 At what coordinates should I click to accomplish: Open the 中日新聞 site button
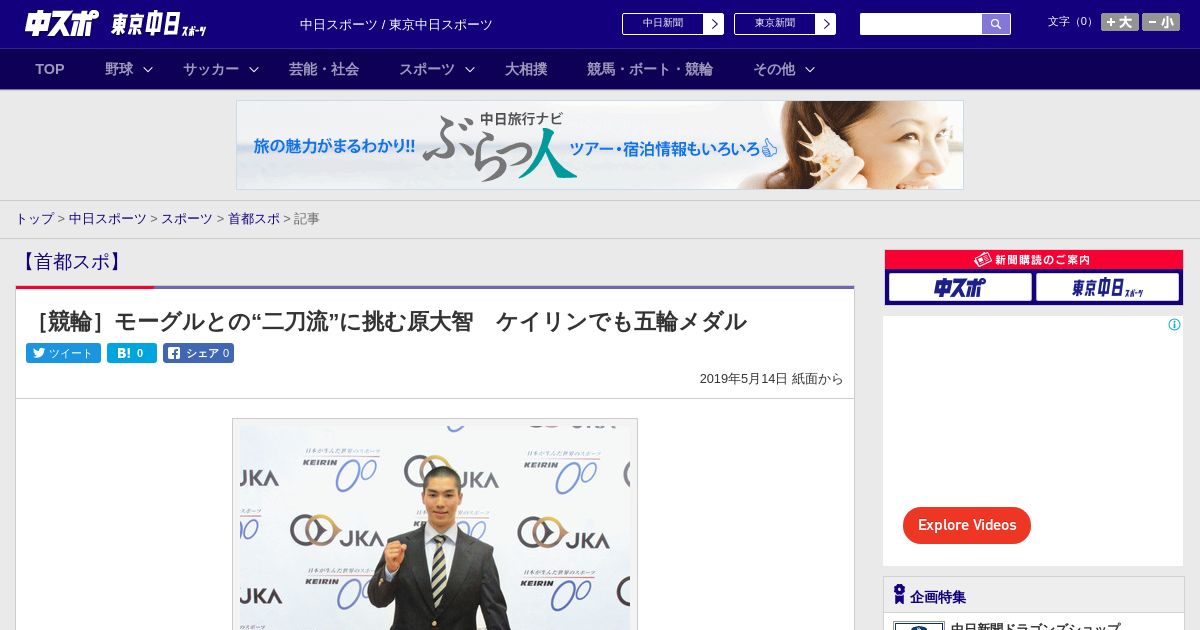[x=663, y=24]
